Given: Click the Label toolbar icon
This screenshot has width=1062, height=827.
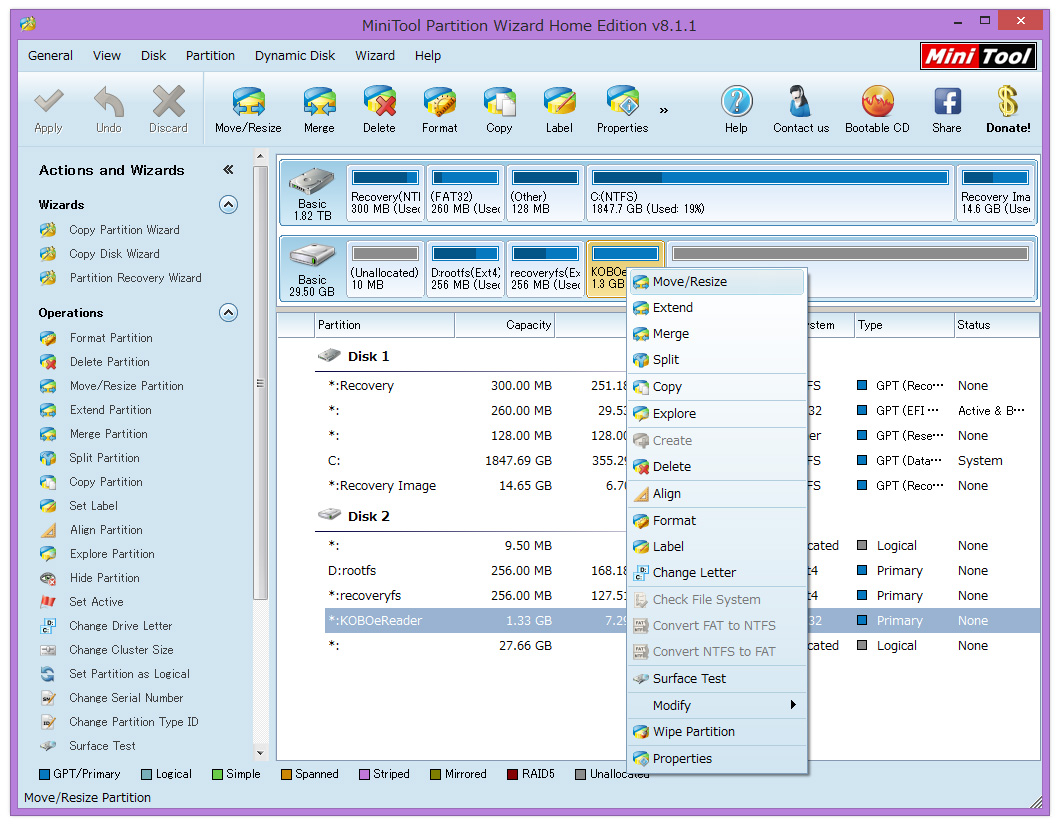Looking at the screenshot, I should pos(559,110).
